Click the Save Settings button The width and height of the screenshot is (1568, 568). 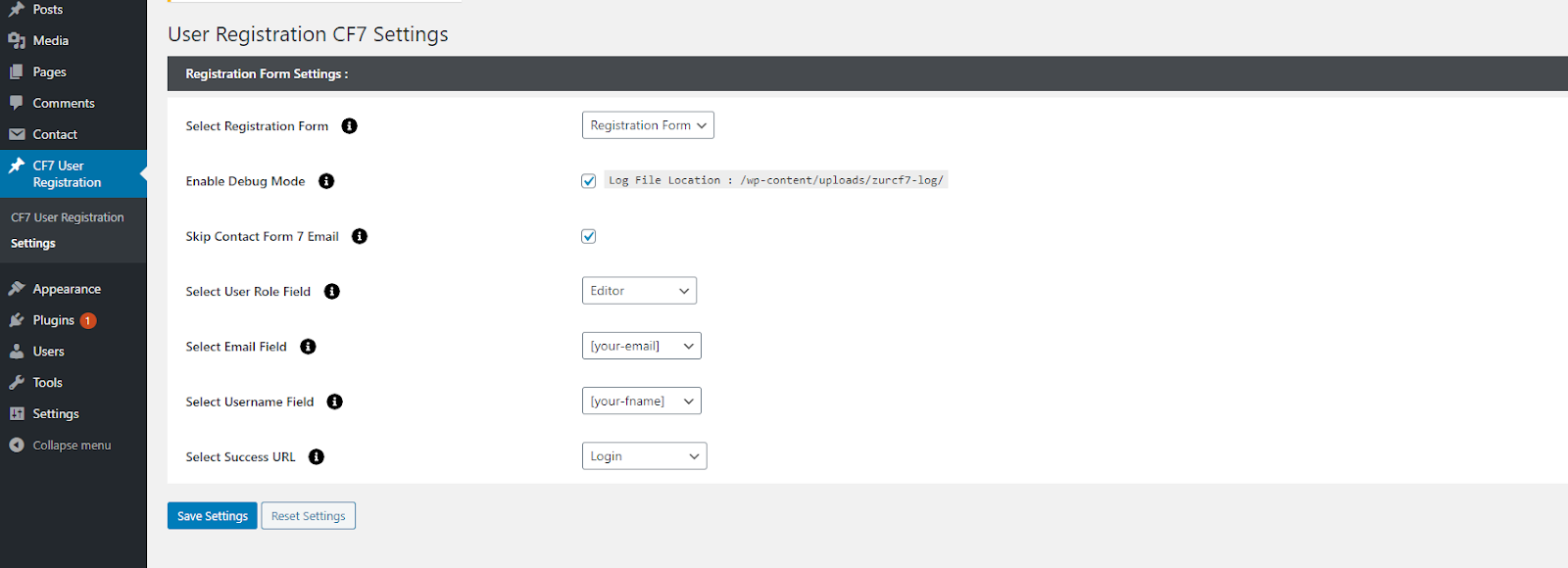click(x=212, y=516)
